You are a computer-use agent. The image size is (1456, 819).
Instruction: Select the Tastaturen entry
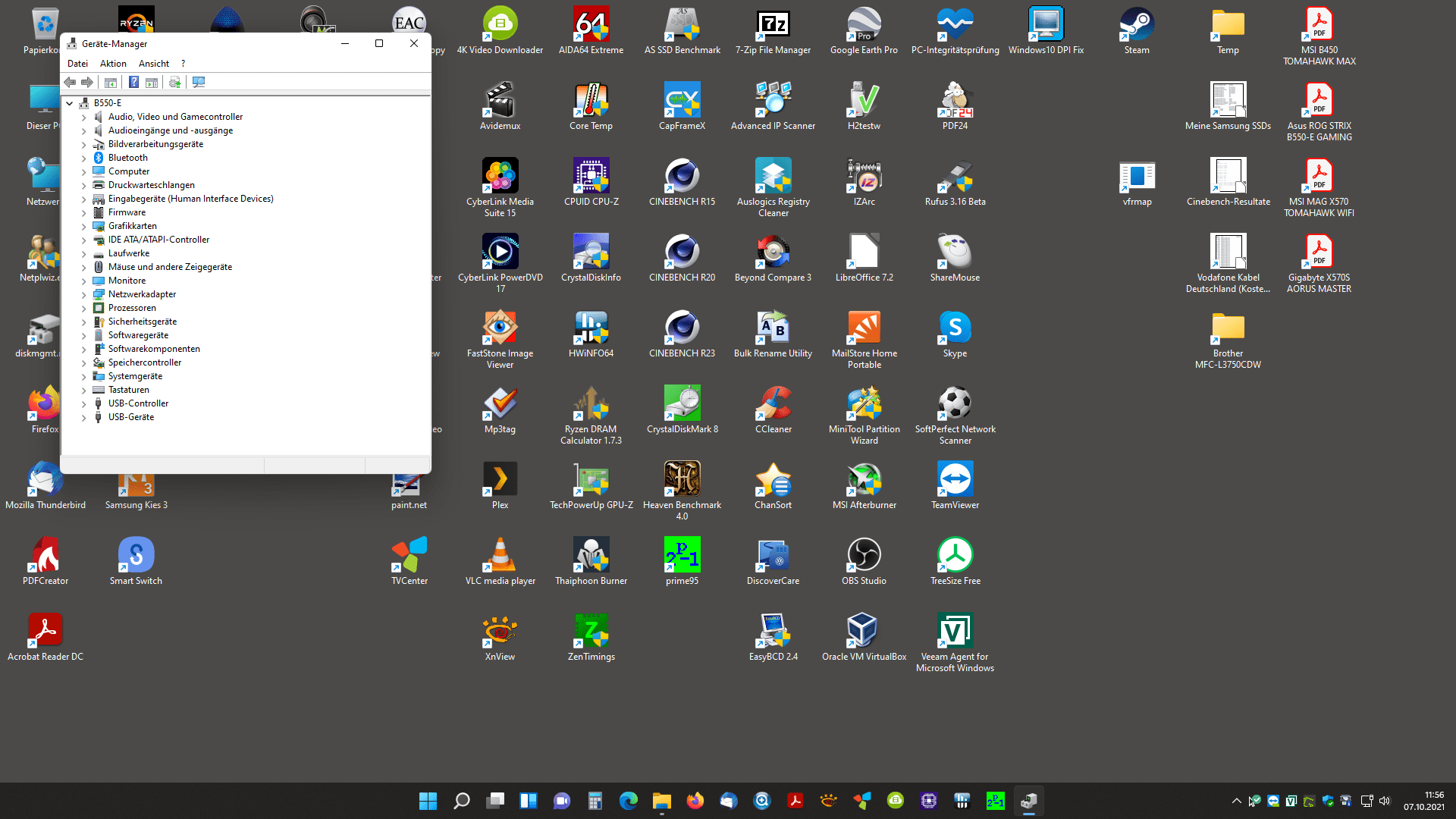(128, 390)
